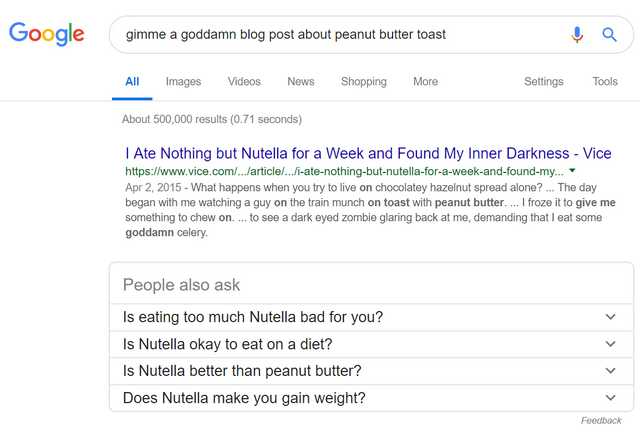This screenshot has width=640, height=436.
Task: Click the Google logo
Action: point(47,34)
